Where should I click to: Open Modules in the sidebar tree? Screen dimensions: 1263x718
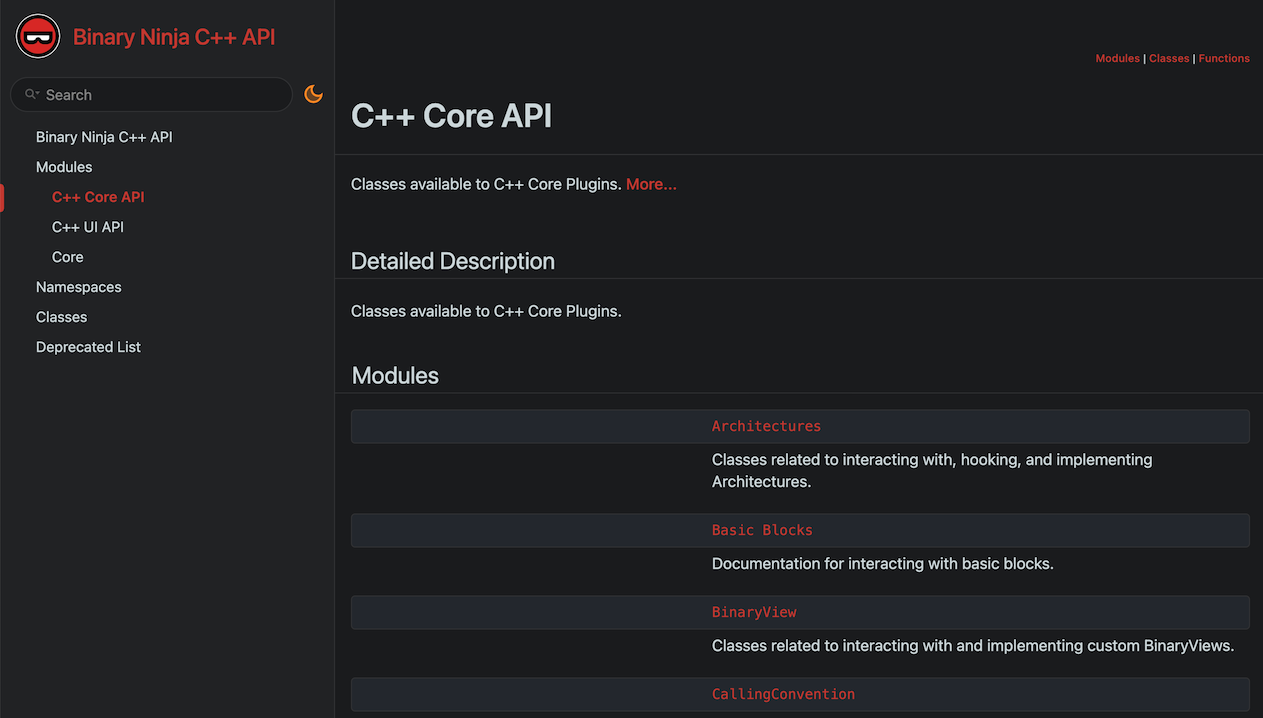(64, 167)
